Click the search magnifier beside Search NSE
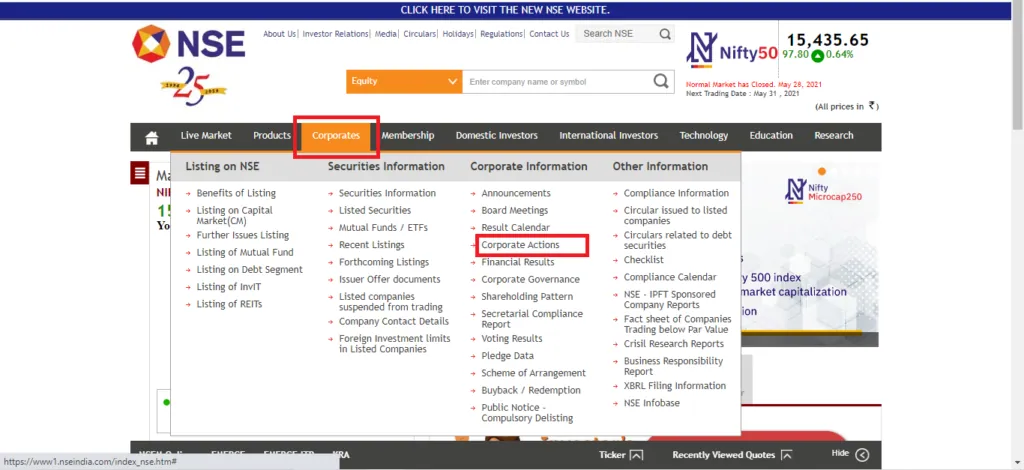Screen dimensions: 1024x470 coord(665,34)
